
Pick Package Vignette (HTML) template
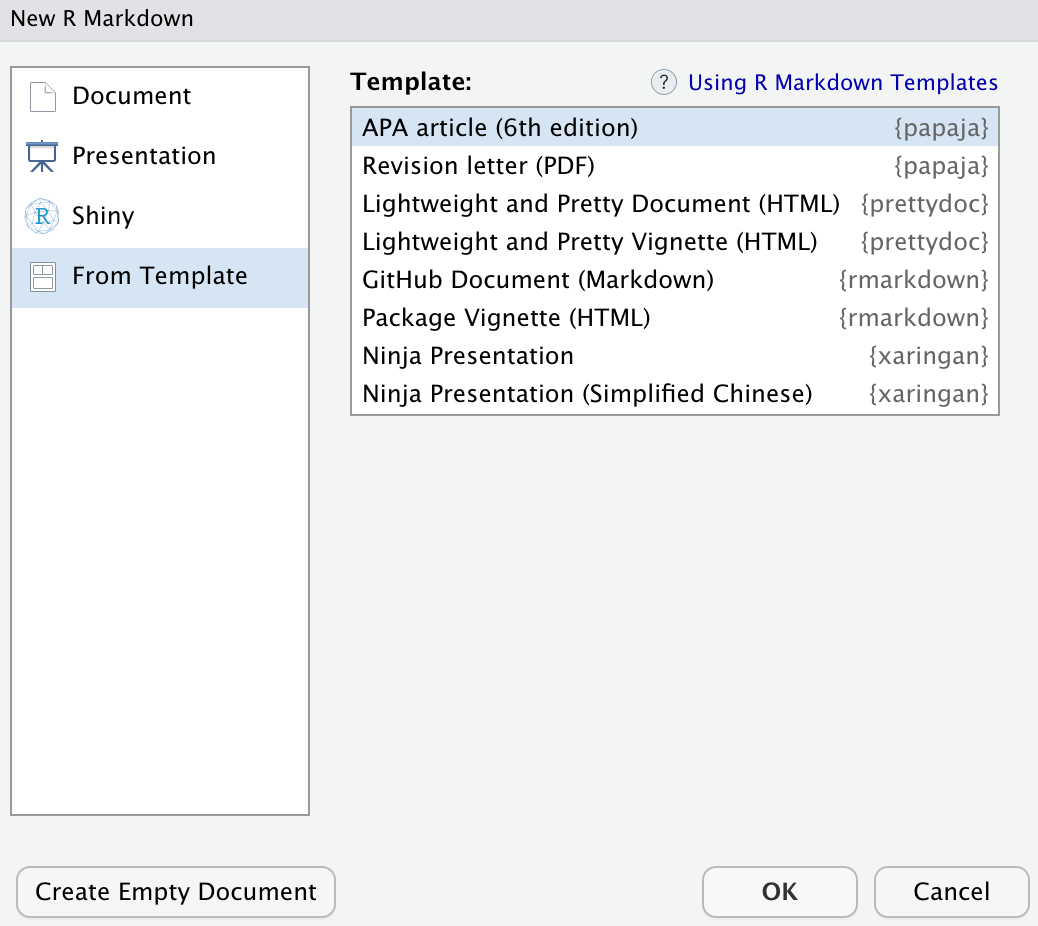click(675, 318)
